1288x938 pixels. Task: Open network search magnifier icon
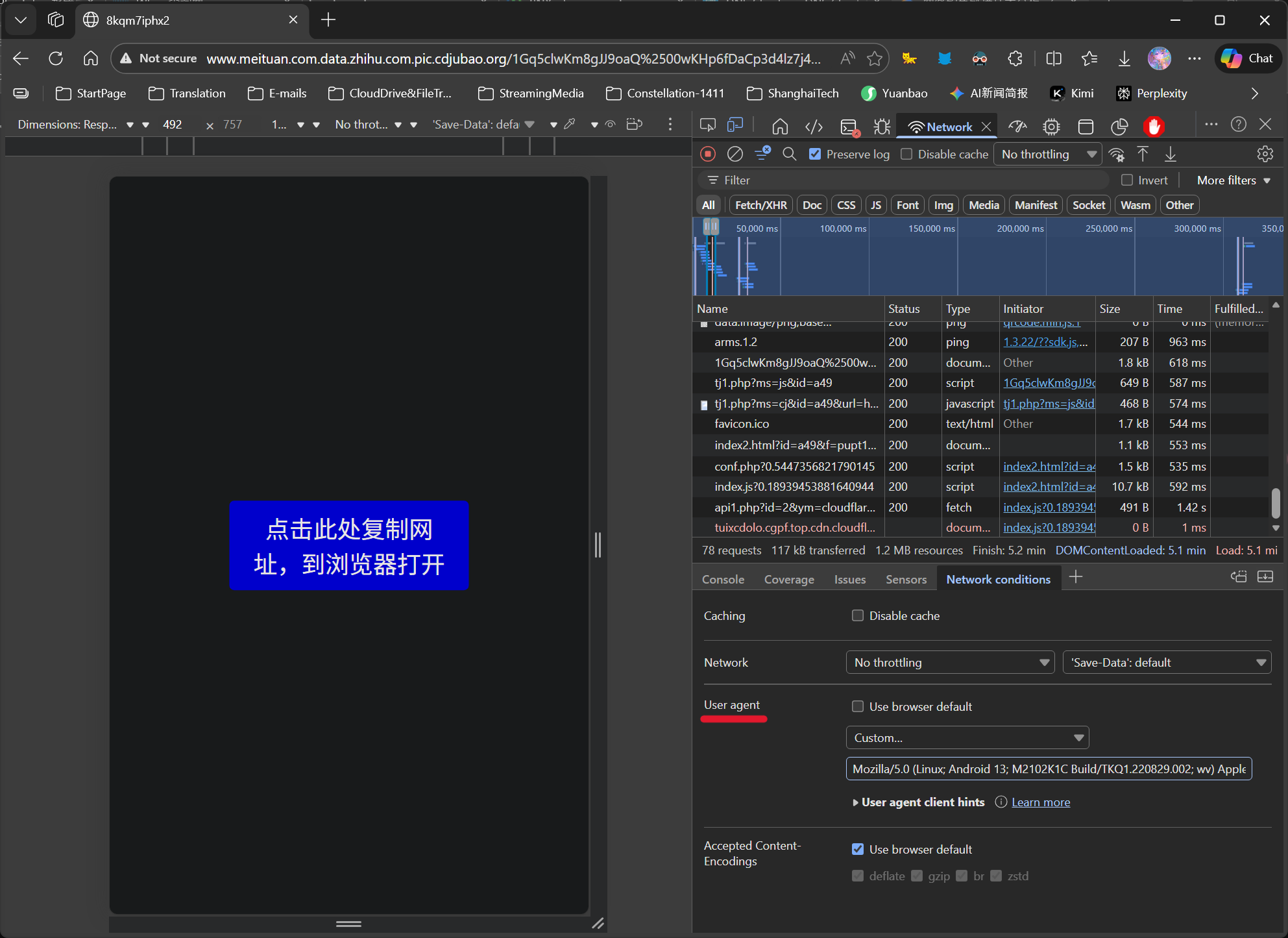789,154
